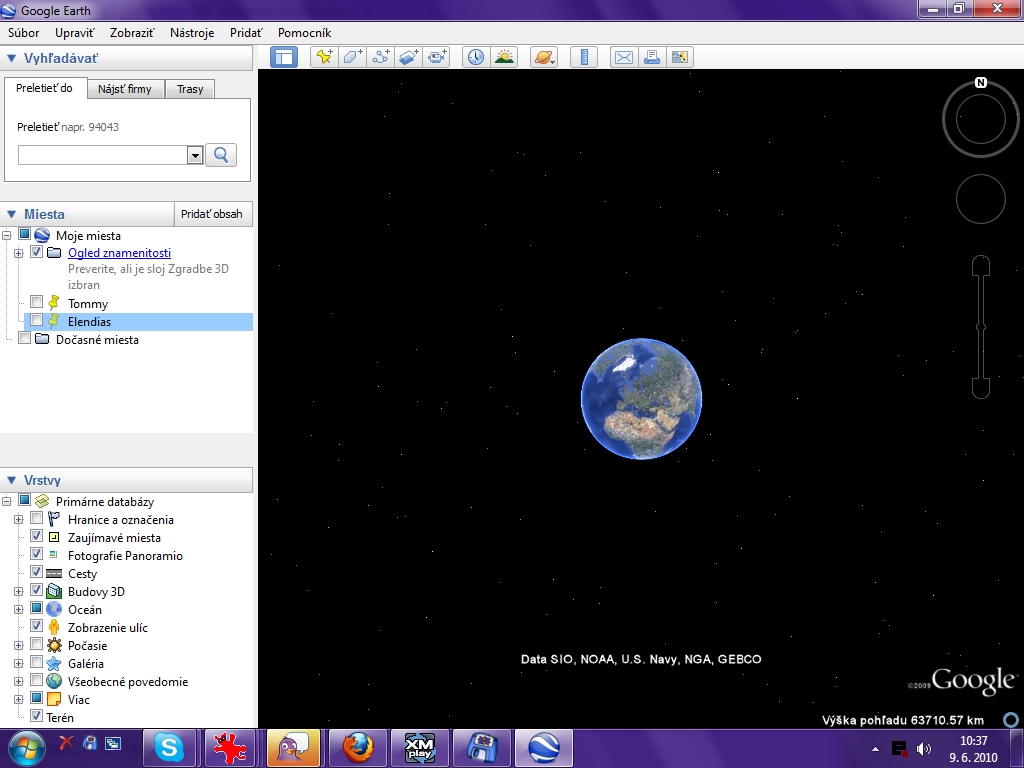Image resolution: width=1024 pixels, height=768 pixels.
Task: Add a polygon from toolbar
Action: pyautogui.click(x=353, y=57)
